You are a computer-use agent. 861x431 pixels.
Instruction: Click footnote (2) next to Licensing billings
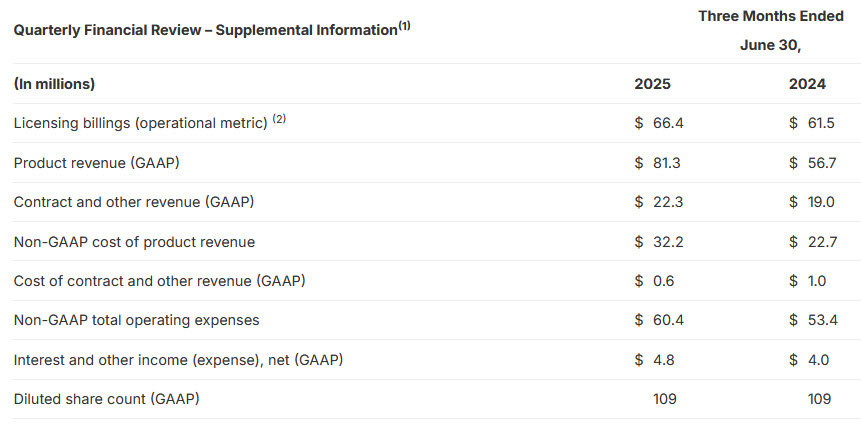[279, 119]
